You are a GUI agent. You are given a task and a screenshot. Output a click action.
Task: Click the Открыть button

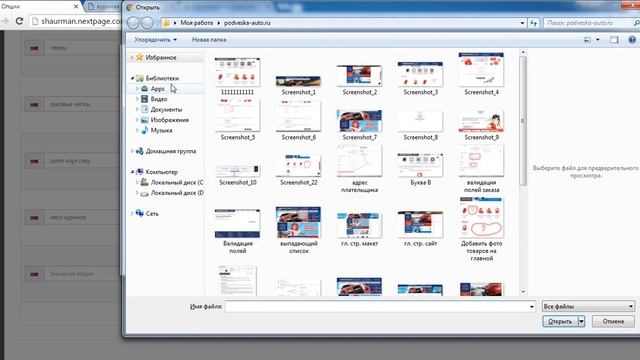tap(560, 322)
